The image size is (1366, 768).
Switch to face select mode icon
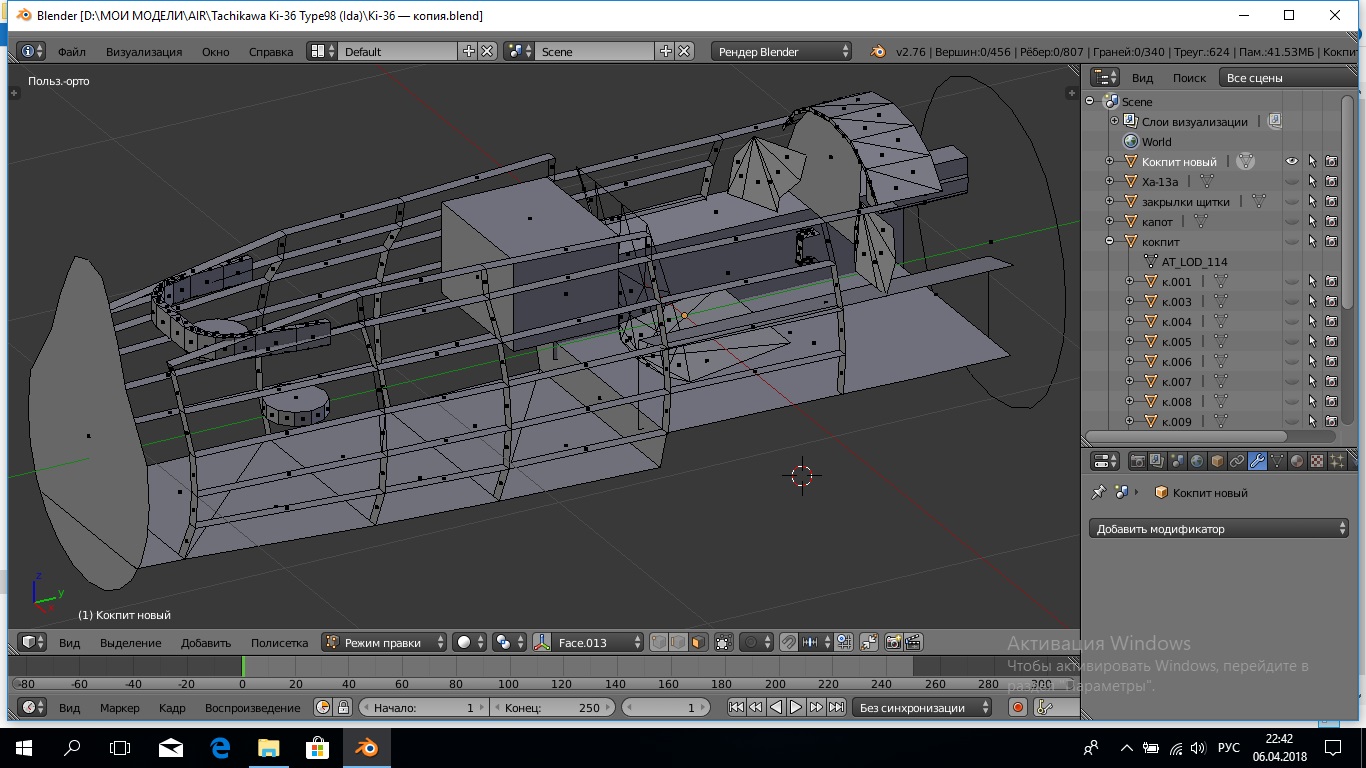click(x=697, y=642)
